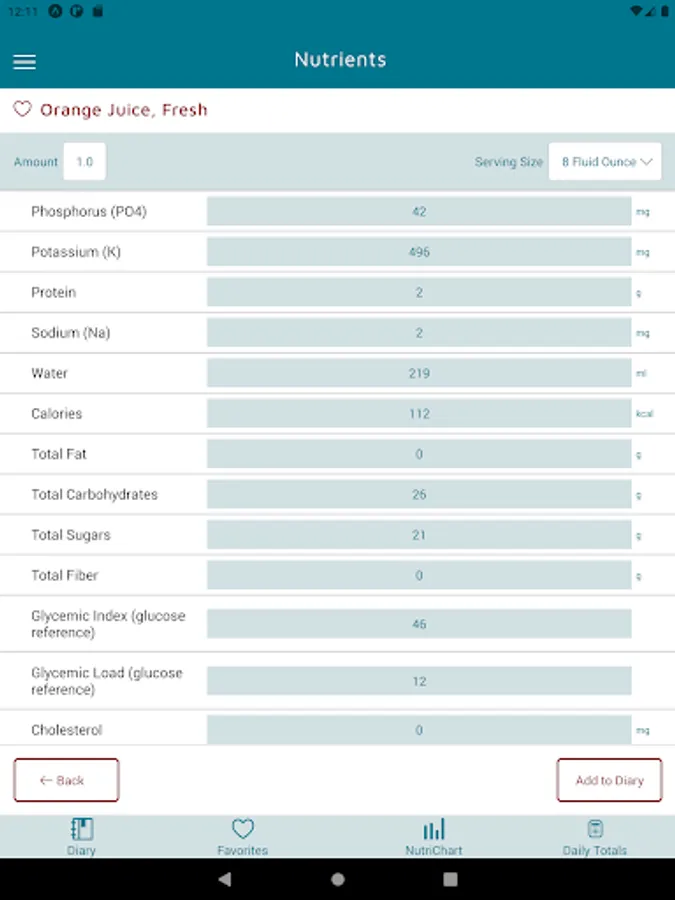Click the Amount input field
This screenshot has width=675, height=900.
(x=84, y=162)
